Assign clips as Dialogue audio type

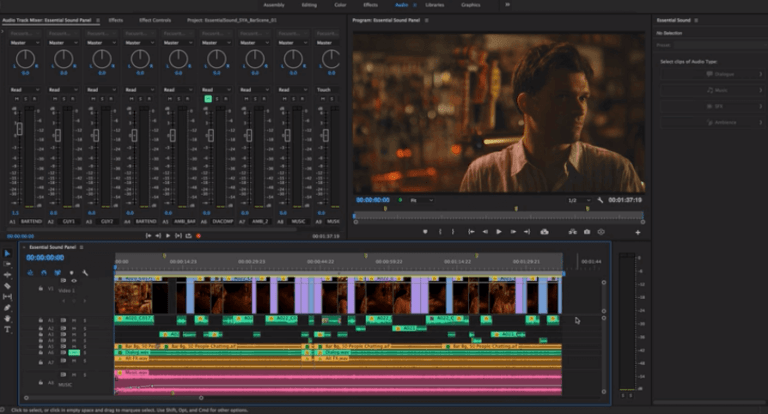[713, 74]
